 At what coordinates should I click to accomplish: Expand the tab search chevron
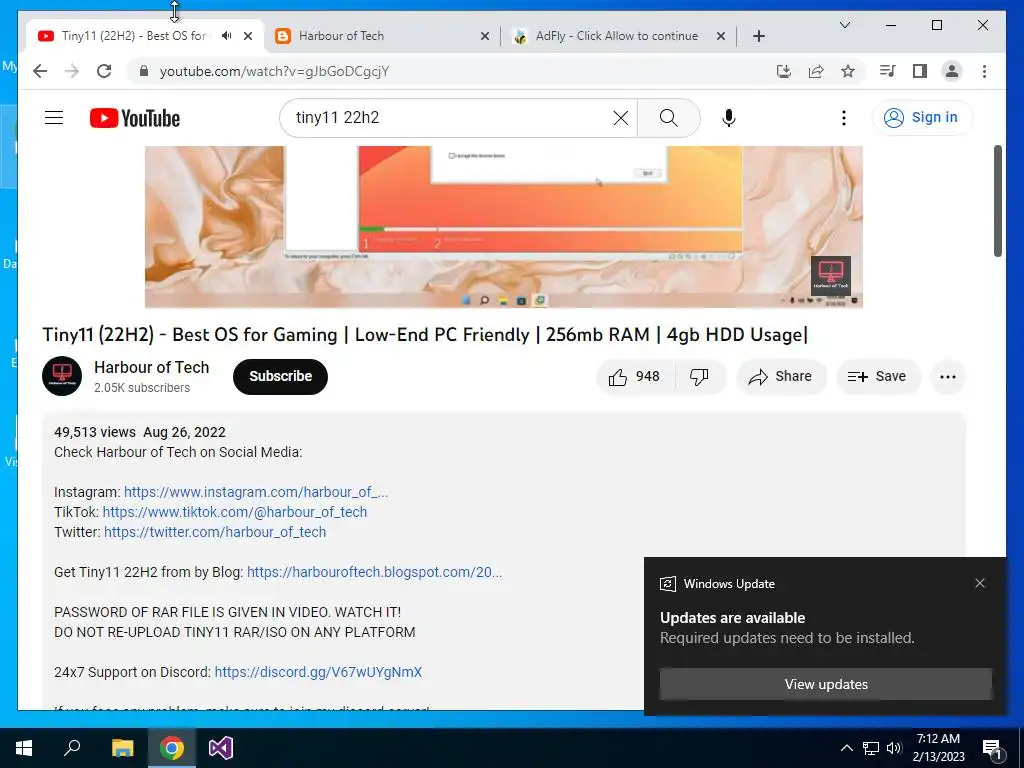coord(844,25)
